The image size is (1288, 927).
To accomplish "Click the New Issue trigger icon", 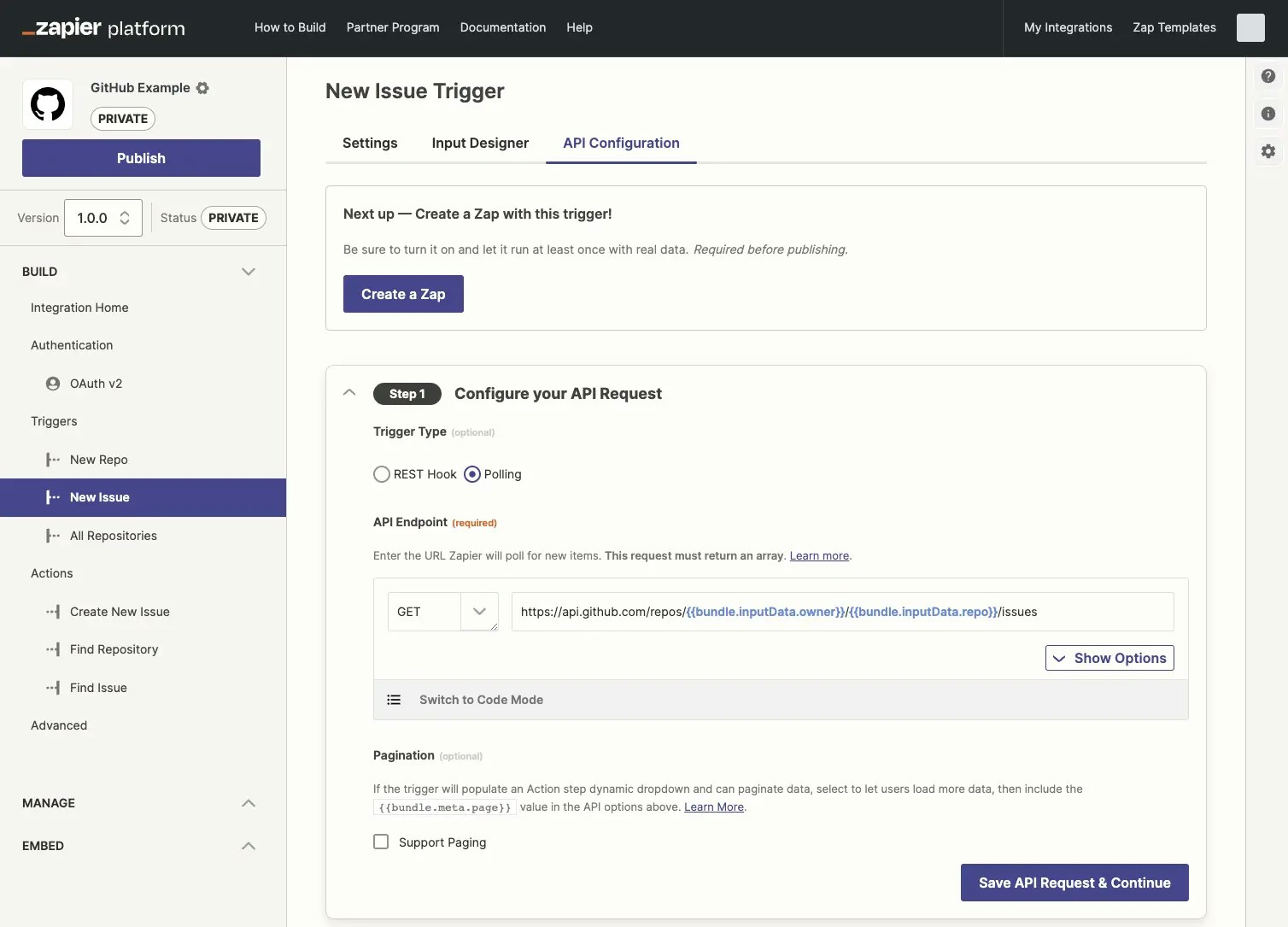I will coord(53,497).
